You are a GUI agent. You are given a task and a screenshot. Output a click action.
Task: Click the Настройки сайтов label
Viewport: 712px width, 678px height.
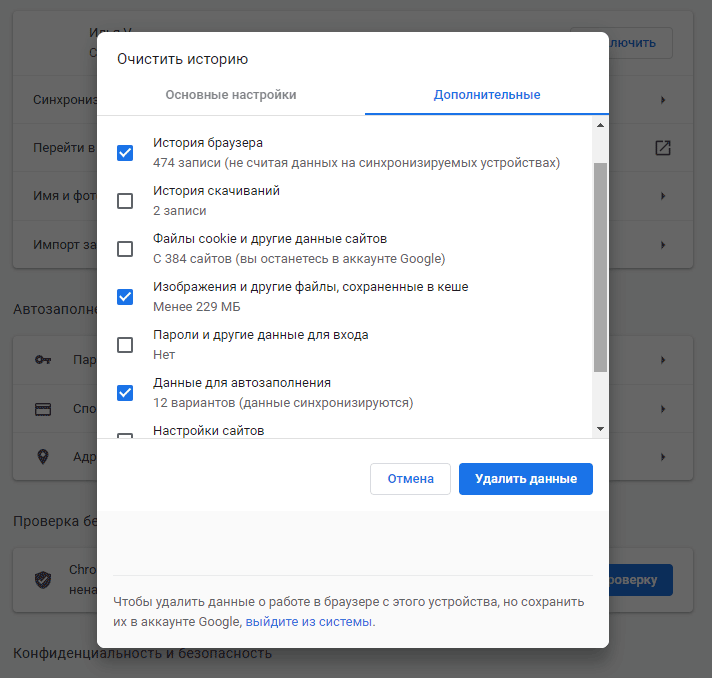[208, 430]
